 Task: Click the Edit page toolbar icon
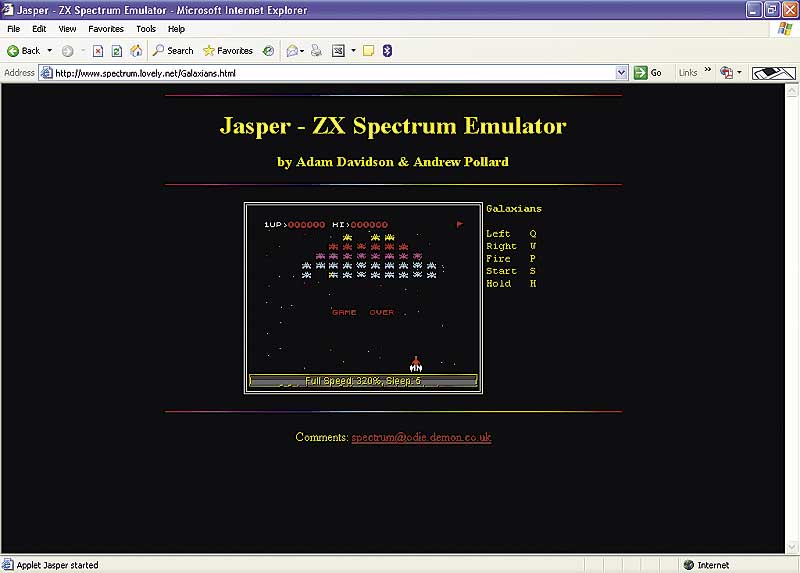coord(338,51)
